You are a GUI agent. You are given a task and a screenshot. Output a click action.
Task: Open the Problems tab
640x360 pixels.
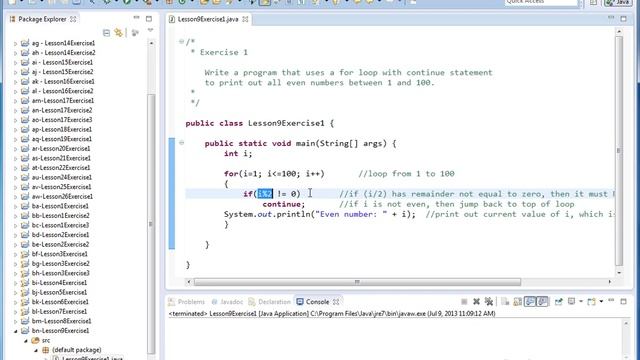point(187,302)
